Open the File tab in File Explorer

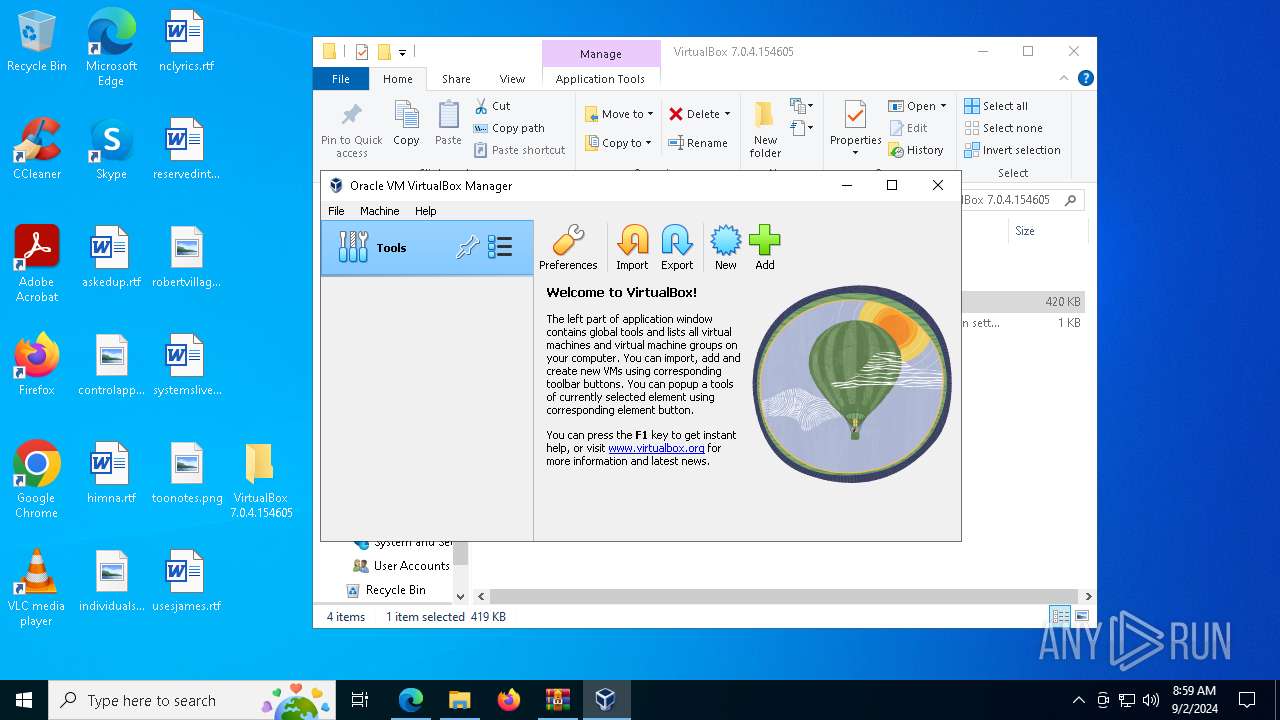pos(341,79)
